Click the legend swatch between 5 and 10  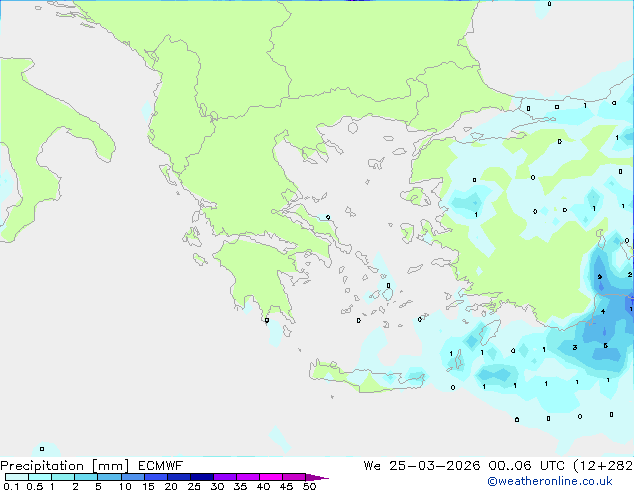(110, 477)
